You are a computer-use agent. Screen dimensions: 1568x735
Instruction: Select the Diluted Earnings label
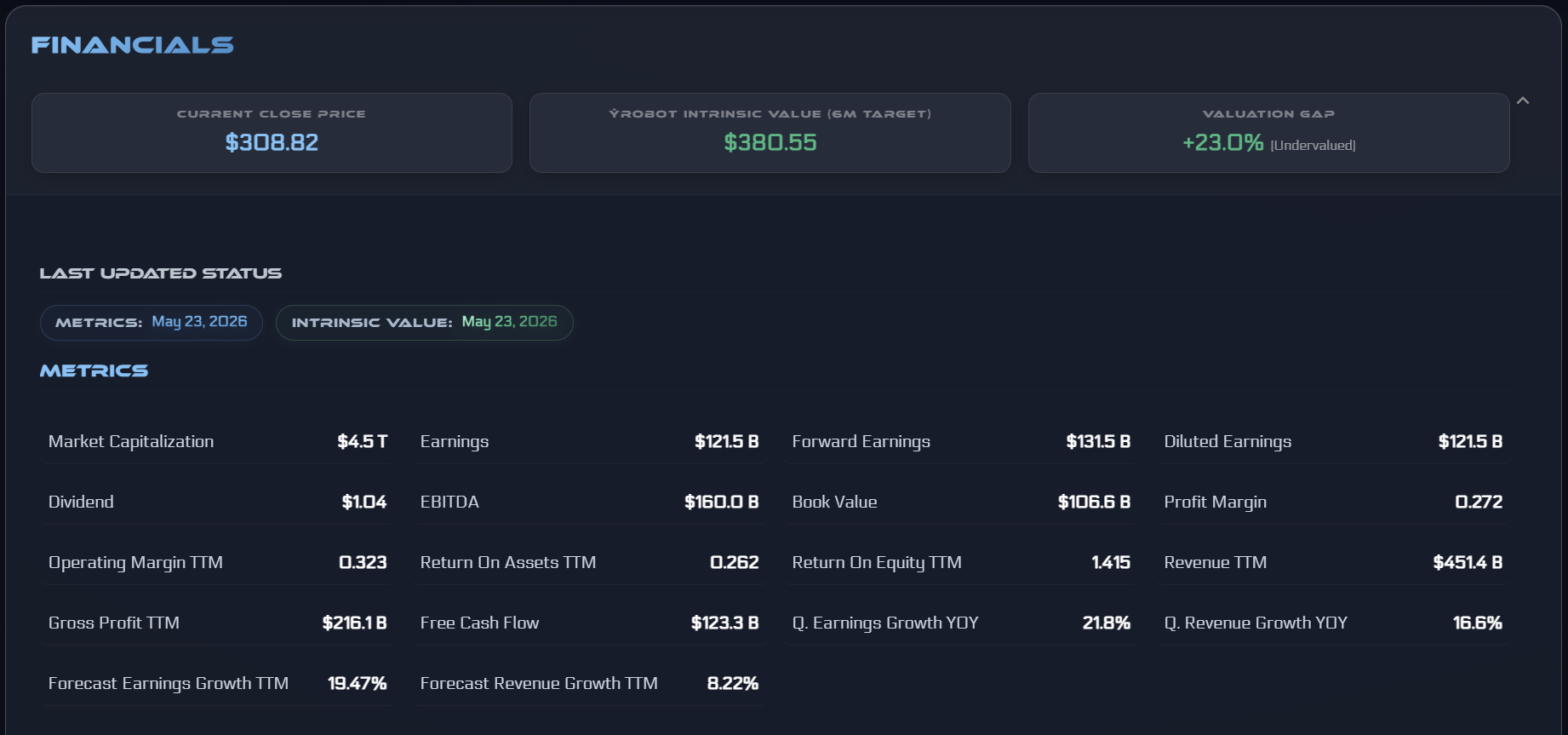(x=1228, y=441)
